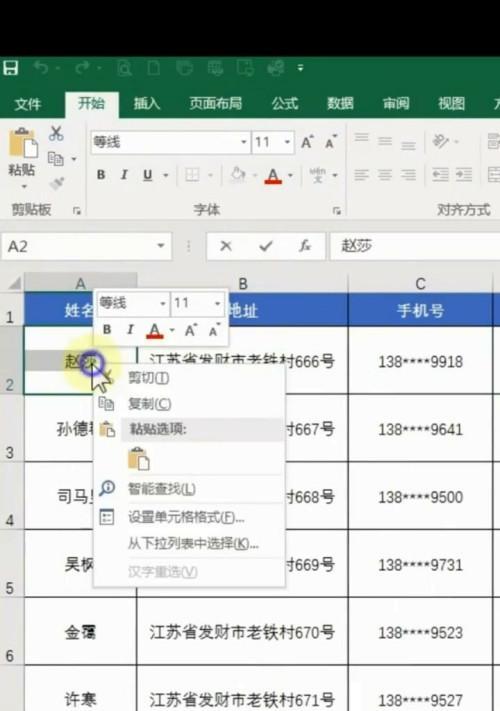Screen dimensions: 500x711
Task: Click the Insert Function fx icon
Action: (305, 246)
